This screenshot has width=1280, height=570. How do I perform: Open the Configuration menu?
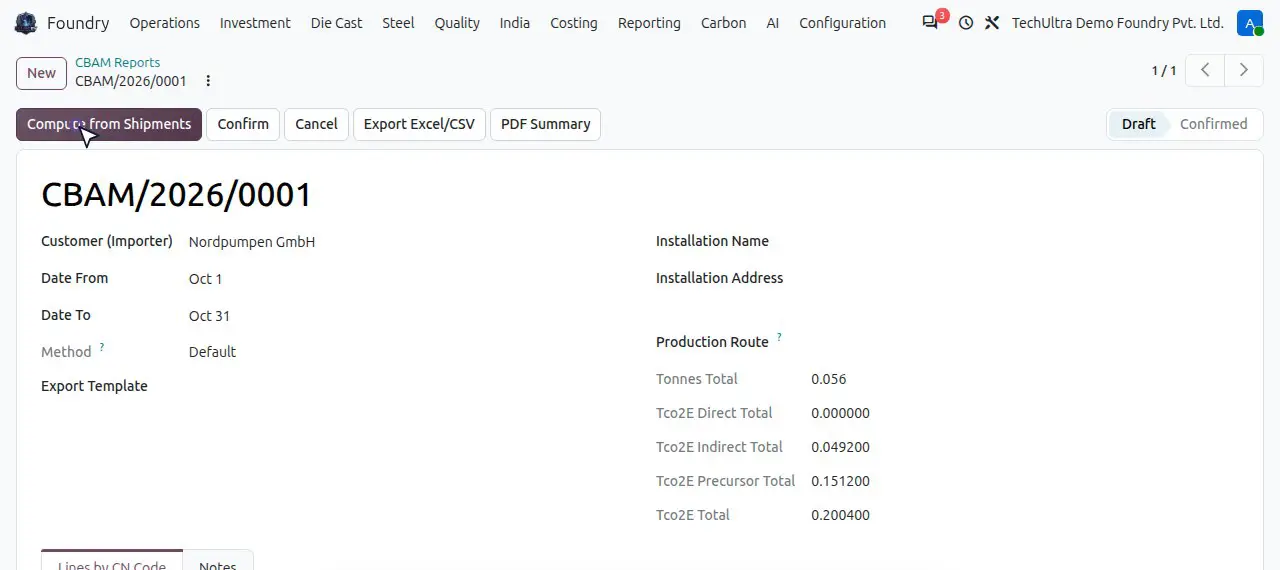(843, 23)
